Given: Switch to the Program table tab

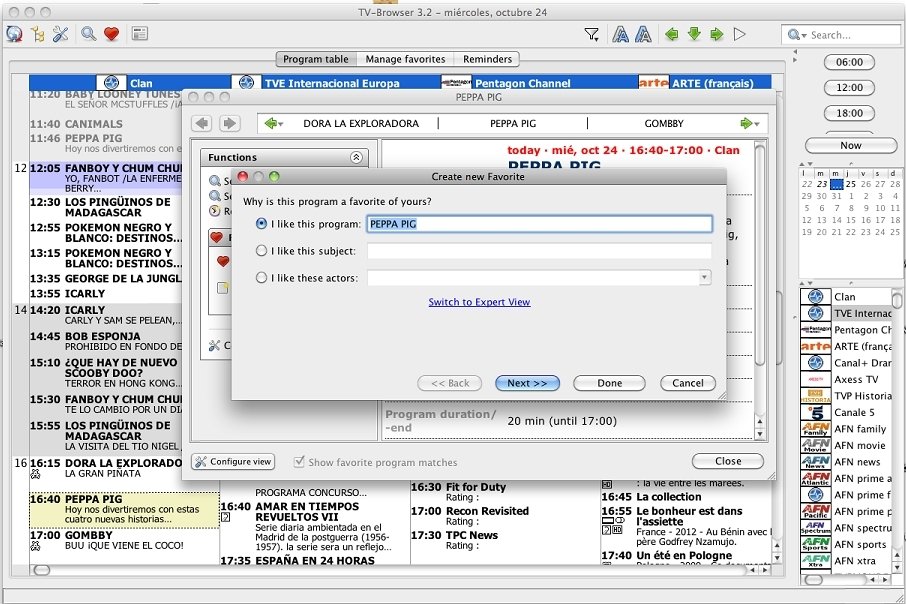Looking at the screenshot, I should pyautogui.click(x=315, y=59).
